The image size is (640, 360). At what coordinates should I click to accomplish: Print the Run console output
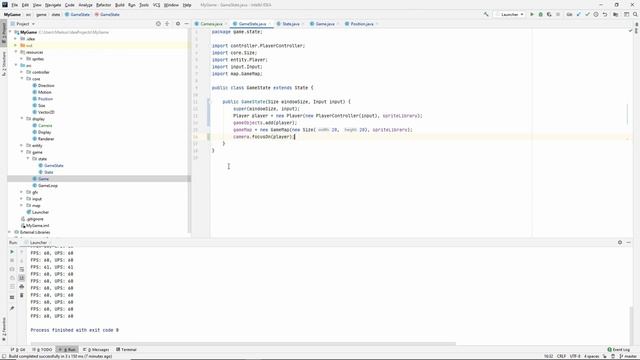22,287
